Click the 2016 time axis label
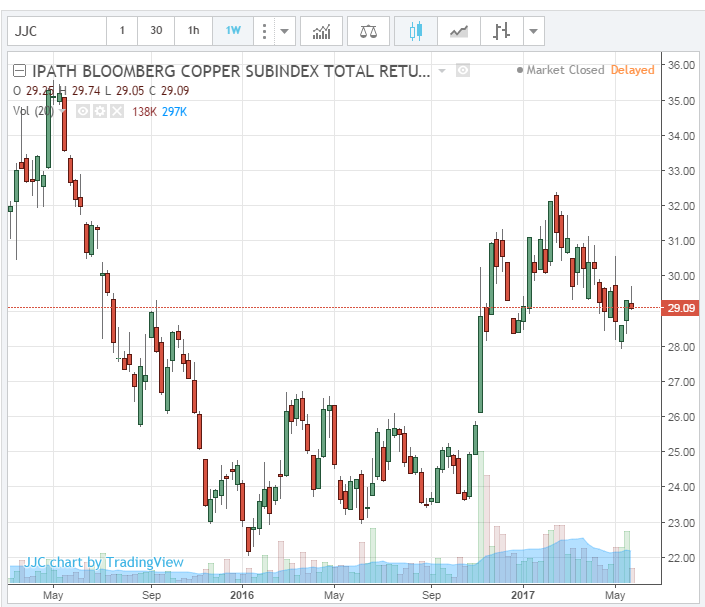Viewport: 705px width, 607px height. 242,595
